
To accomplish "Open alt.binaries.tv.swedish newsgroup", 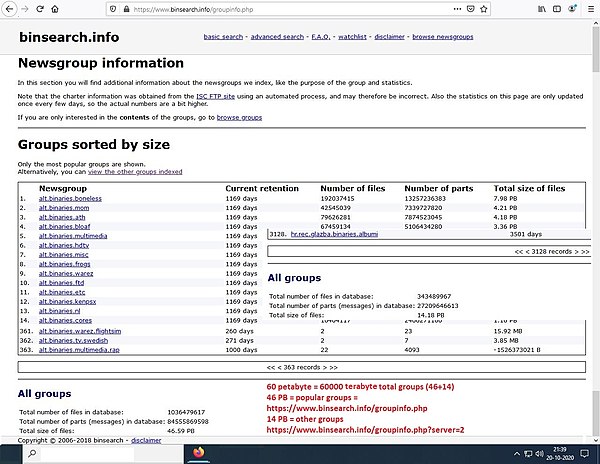I will point(73,340).
